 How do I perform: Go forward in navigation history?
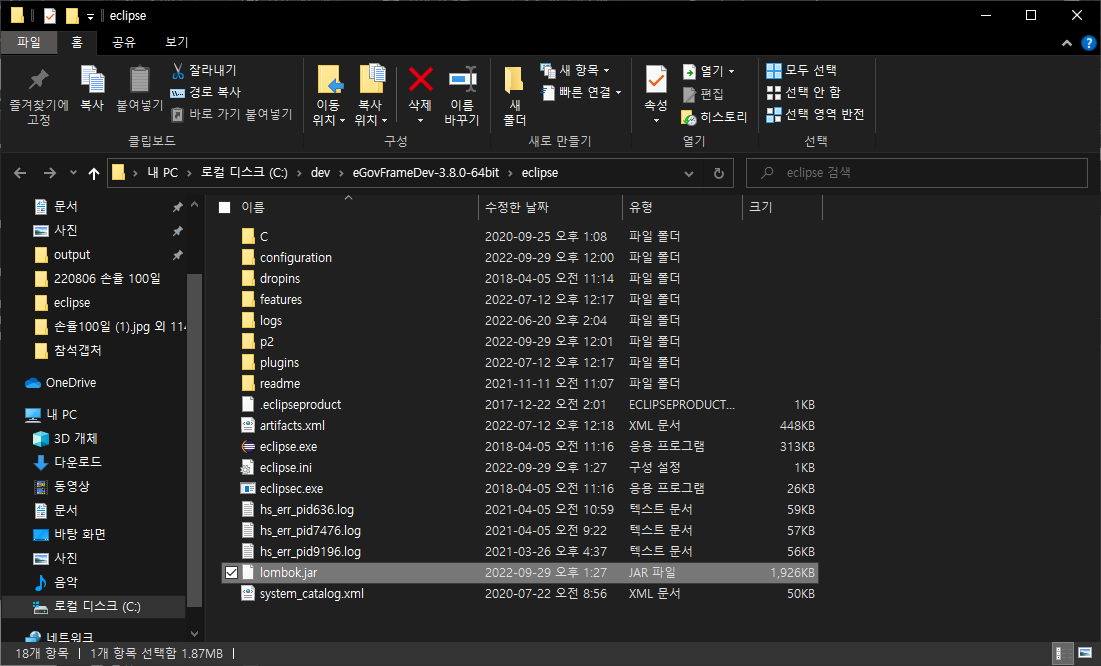pyautogui.click(x=49, y=173)
